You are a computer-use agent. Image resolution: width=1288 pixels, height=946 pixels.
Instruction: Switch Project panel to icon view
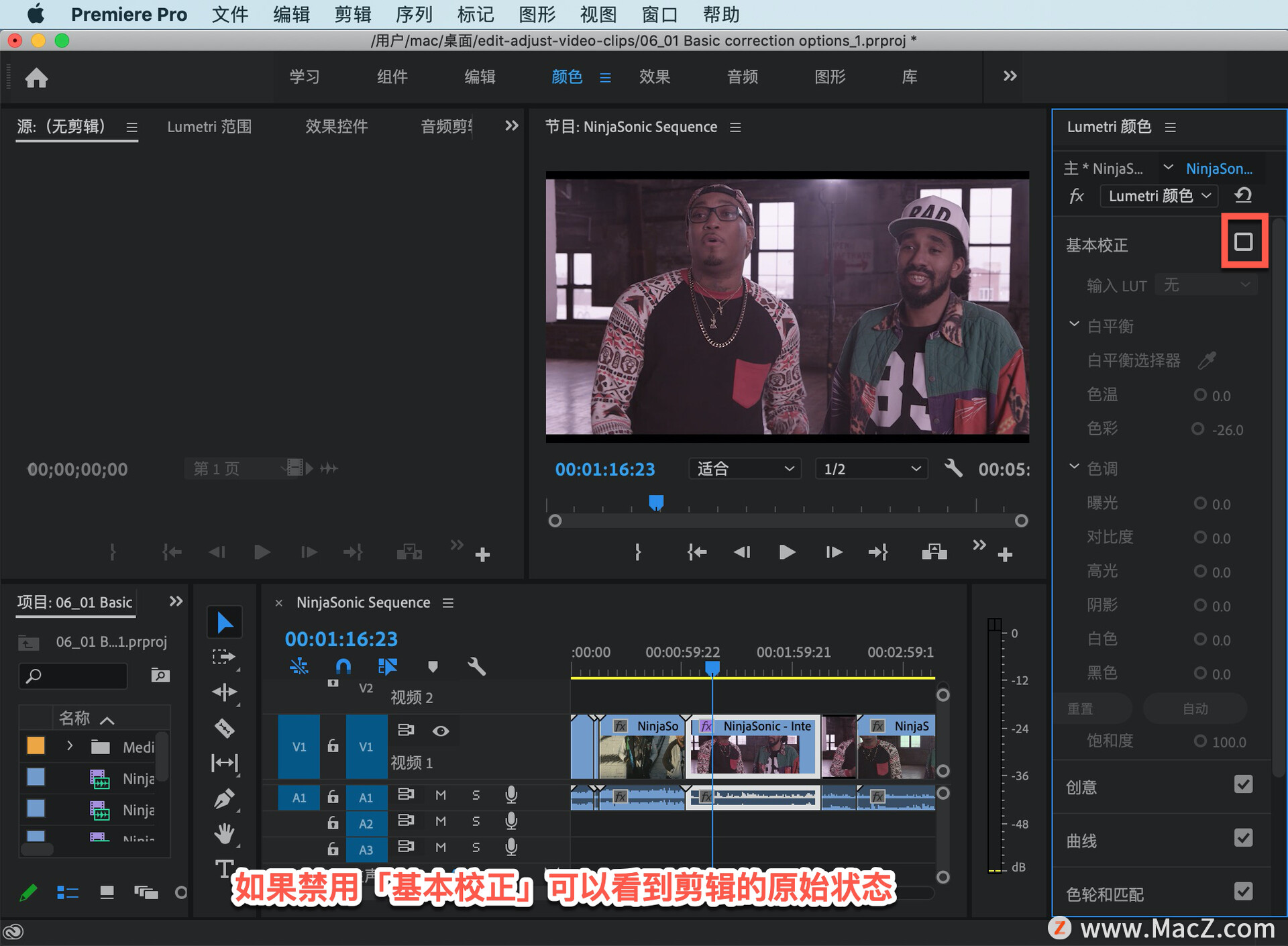click(107, 892)
